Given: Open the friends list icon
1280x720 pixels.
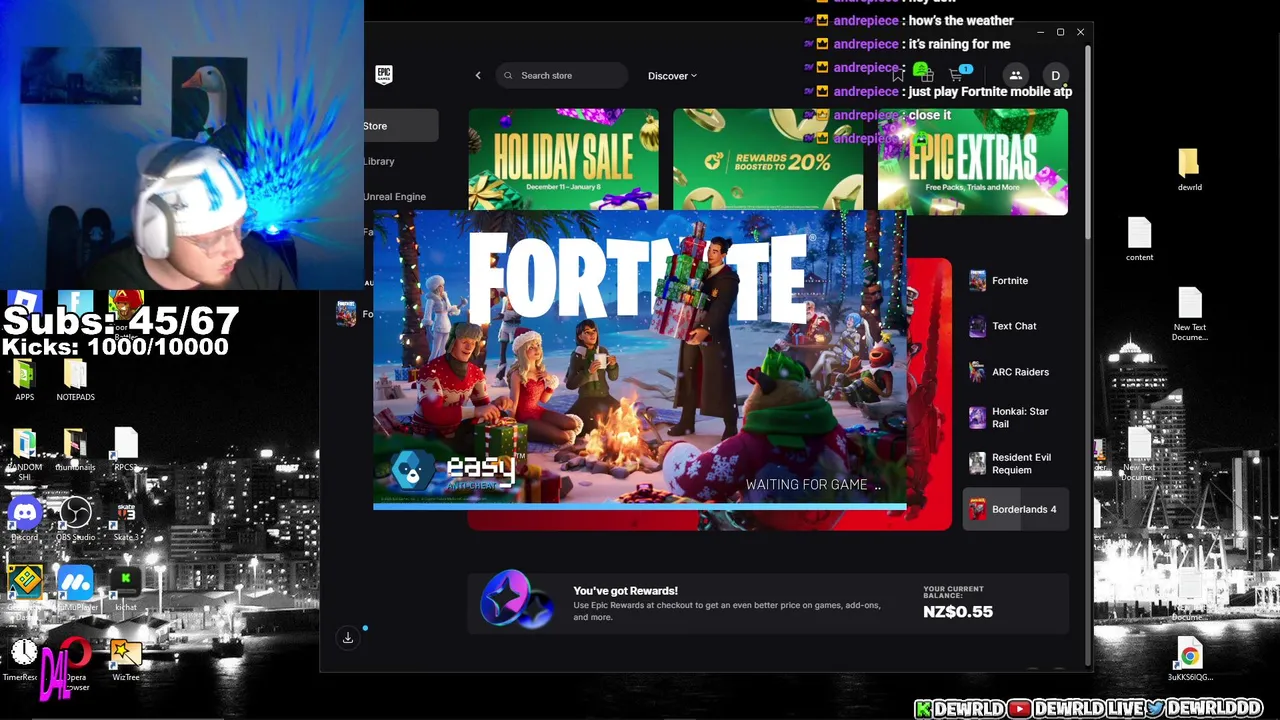Looking at the screenshot, I should coord(1015,75).
